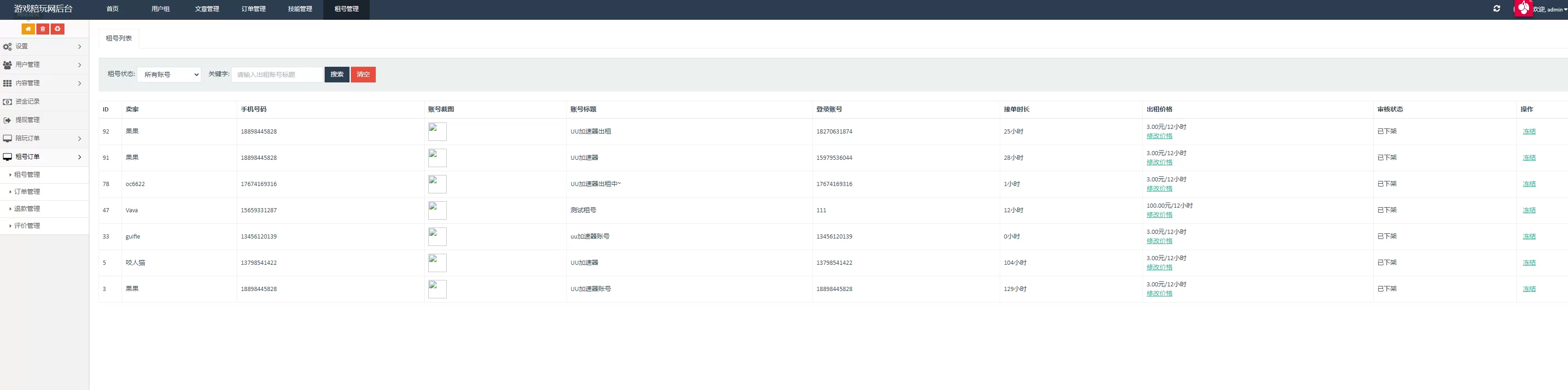Switch to the 订单管理 top menu
This screenshot has width=1568, height=390.
pos(253,9)
